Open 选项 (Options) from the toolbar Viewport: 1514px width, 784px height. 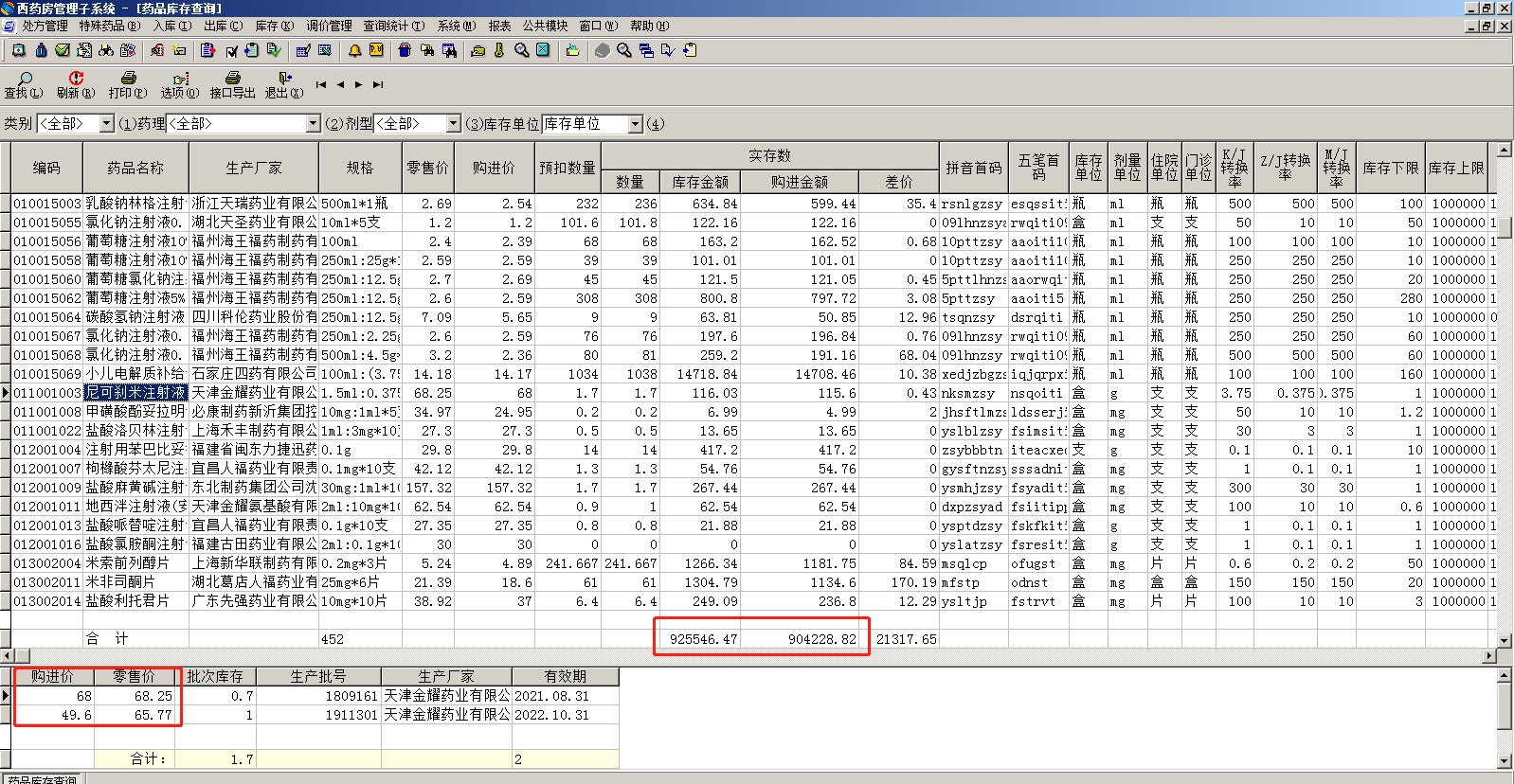click(179, 80)
